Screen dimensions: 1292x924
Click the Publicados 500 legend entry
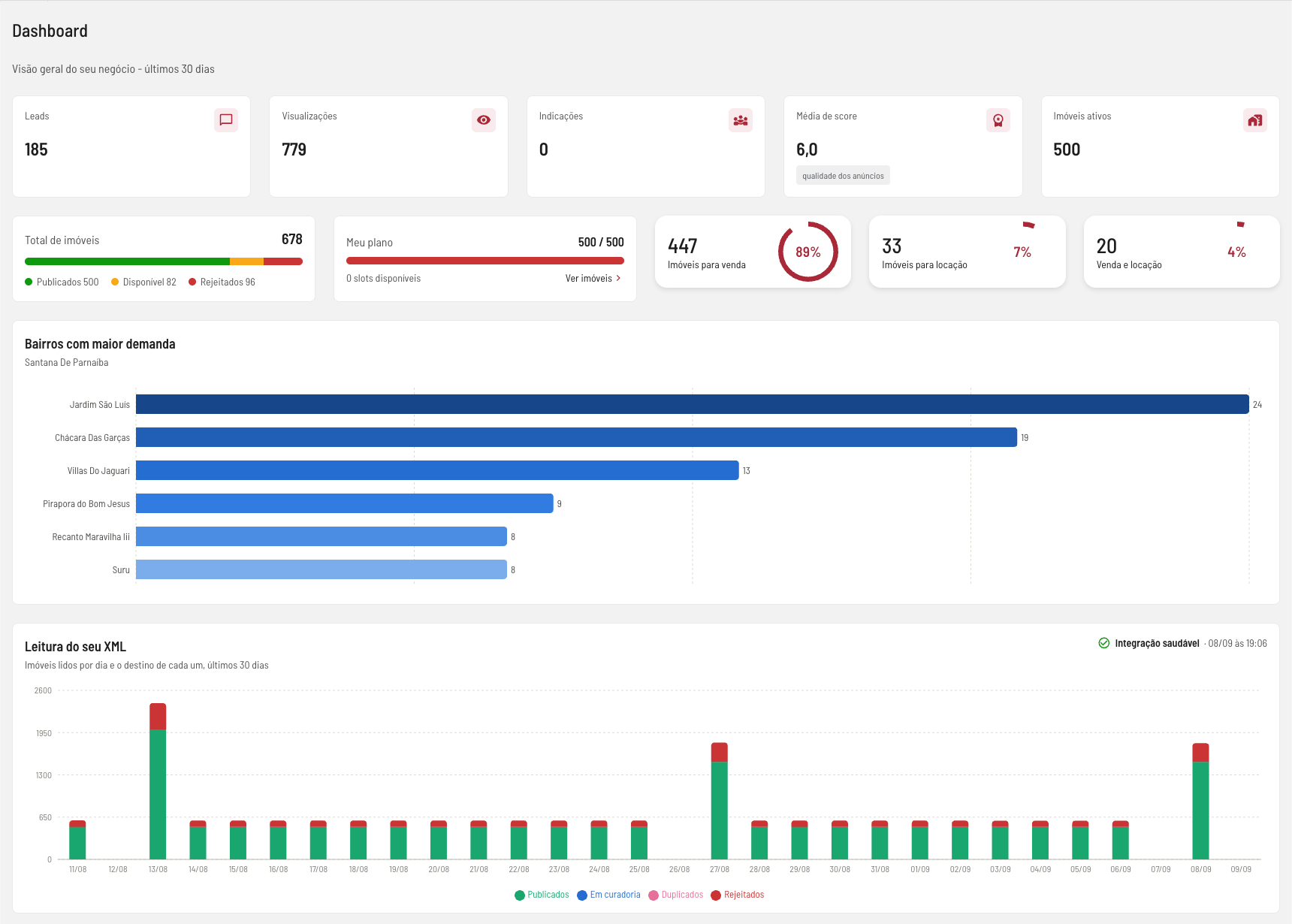point(62,282)
